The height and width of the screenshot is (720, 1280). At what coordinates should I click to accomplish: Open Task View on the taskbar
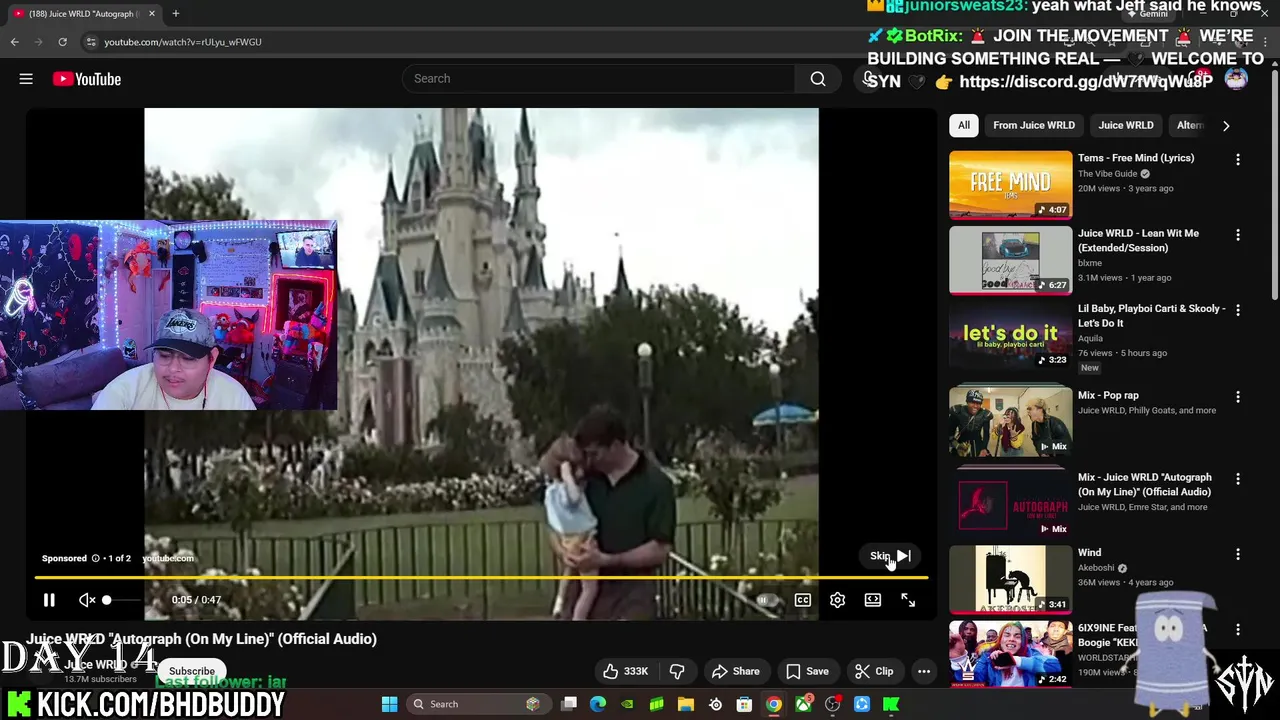click(569, 704)
